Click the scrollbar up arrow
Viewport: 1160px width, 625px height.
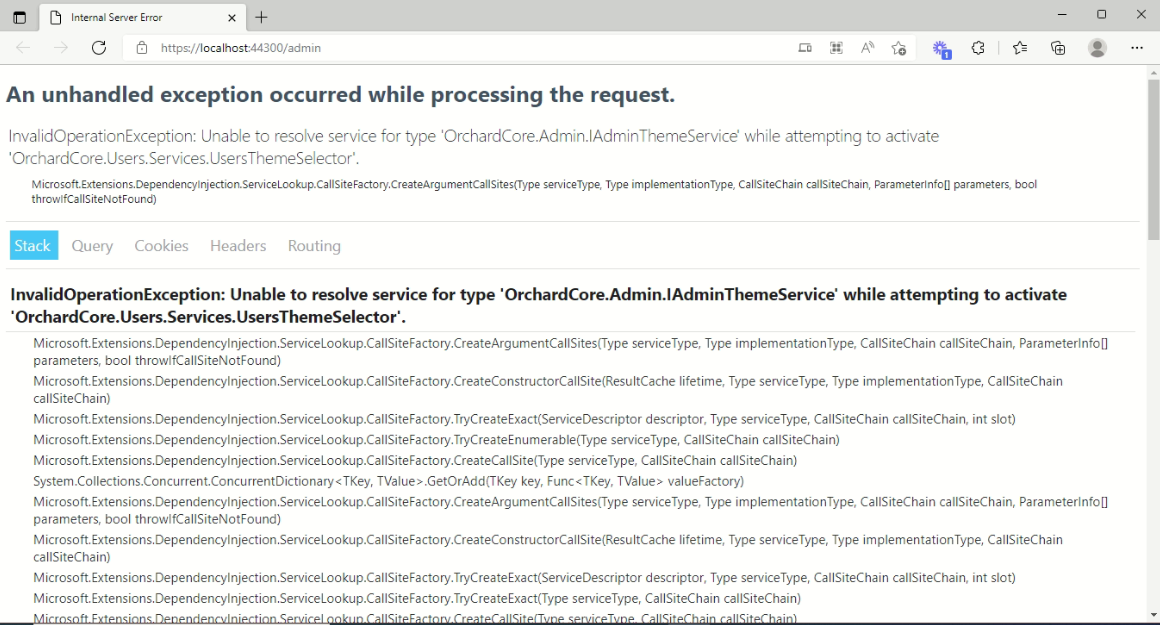(1153, 72)
